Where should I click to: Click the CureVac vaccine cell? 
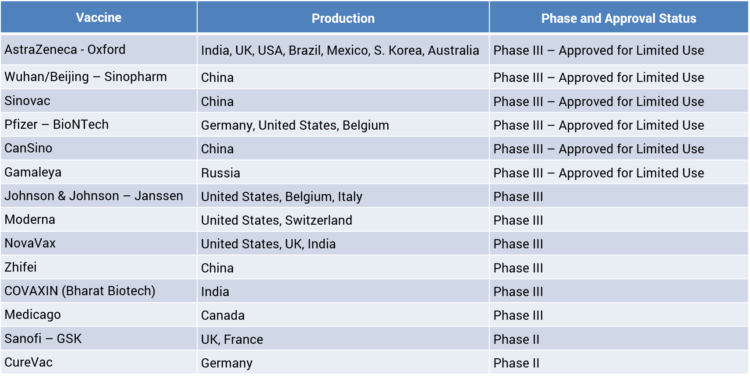(99, 362)
